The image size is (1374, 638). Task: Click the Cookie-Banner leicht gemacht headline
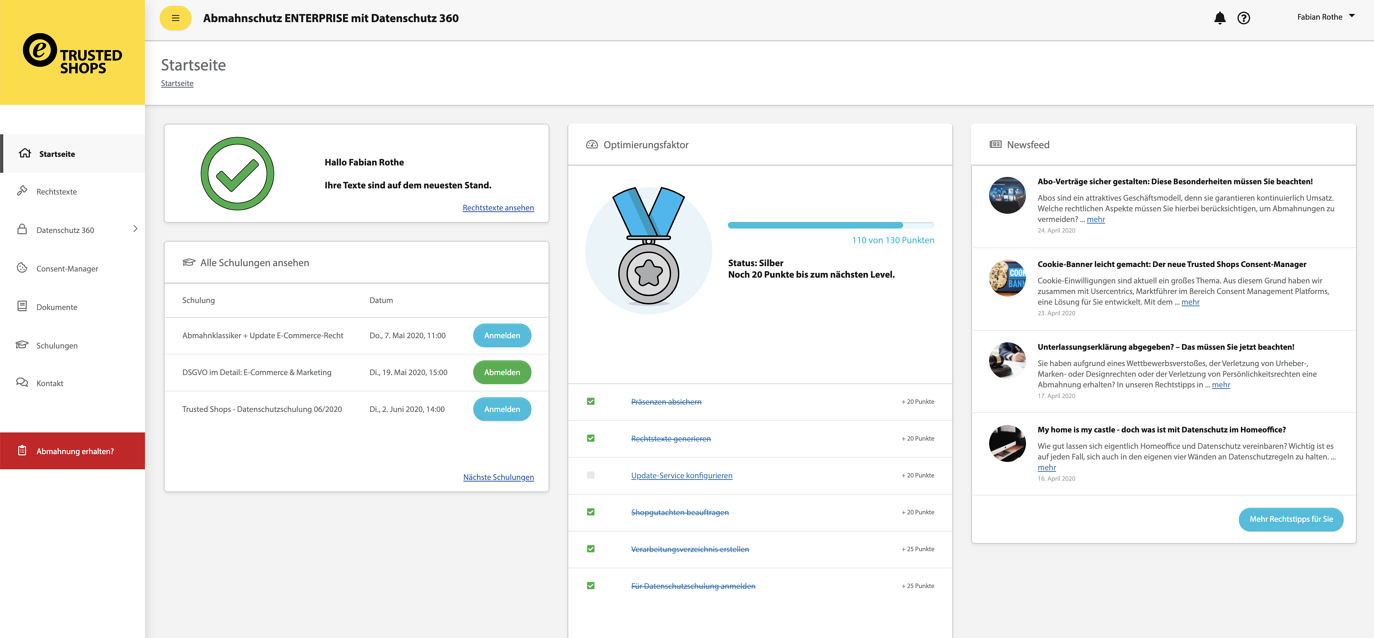(1172, 264)
